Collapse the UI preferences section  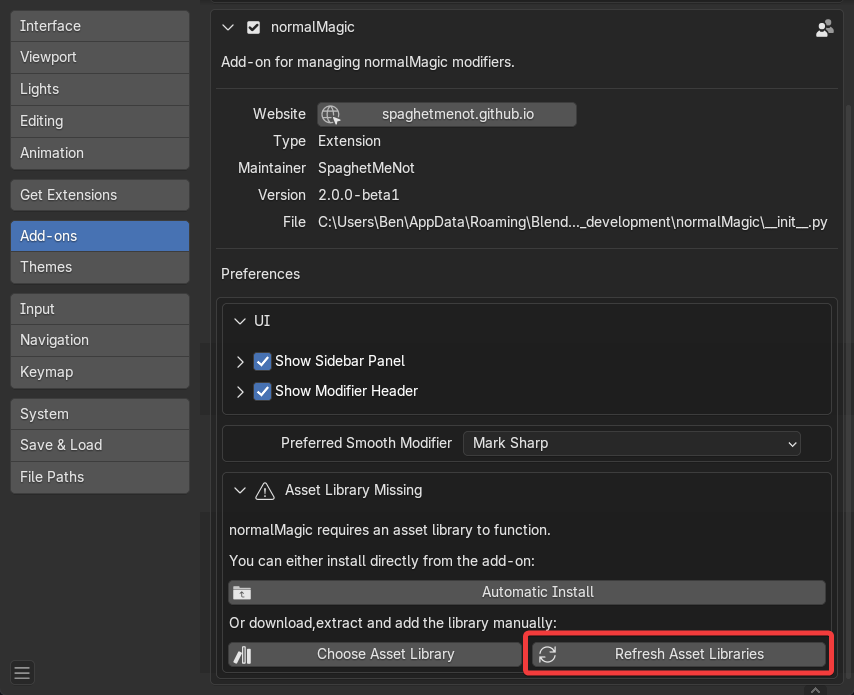(240, 321)
